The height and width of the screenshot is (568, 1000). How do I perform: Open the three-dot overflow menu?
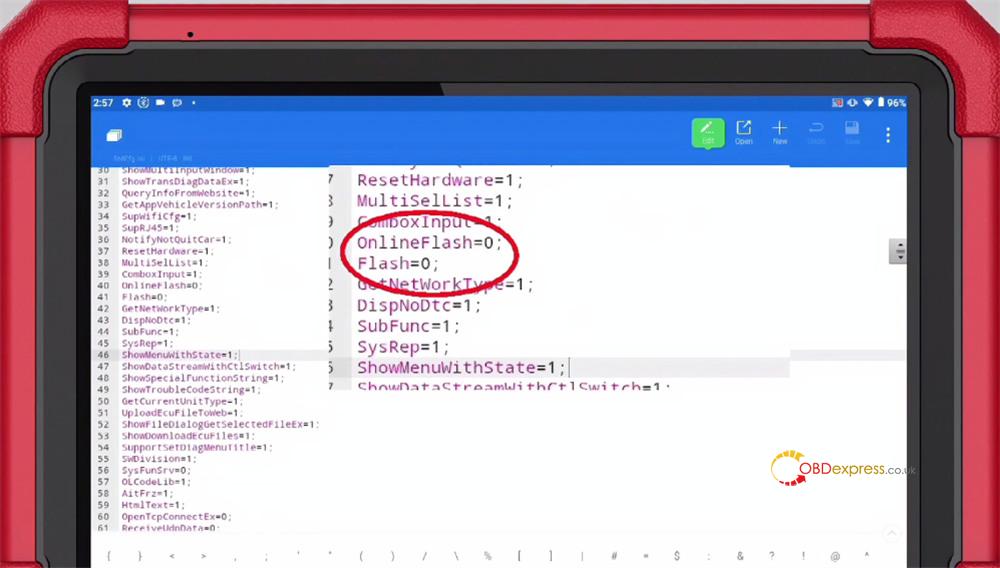coord(888,134)
